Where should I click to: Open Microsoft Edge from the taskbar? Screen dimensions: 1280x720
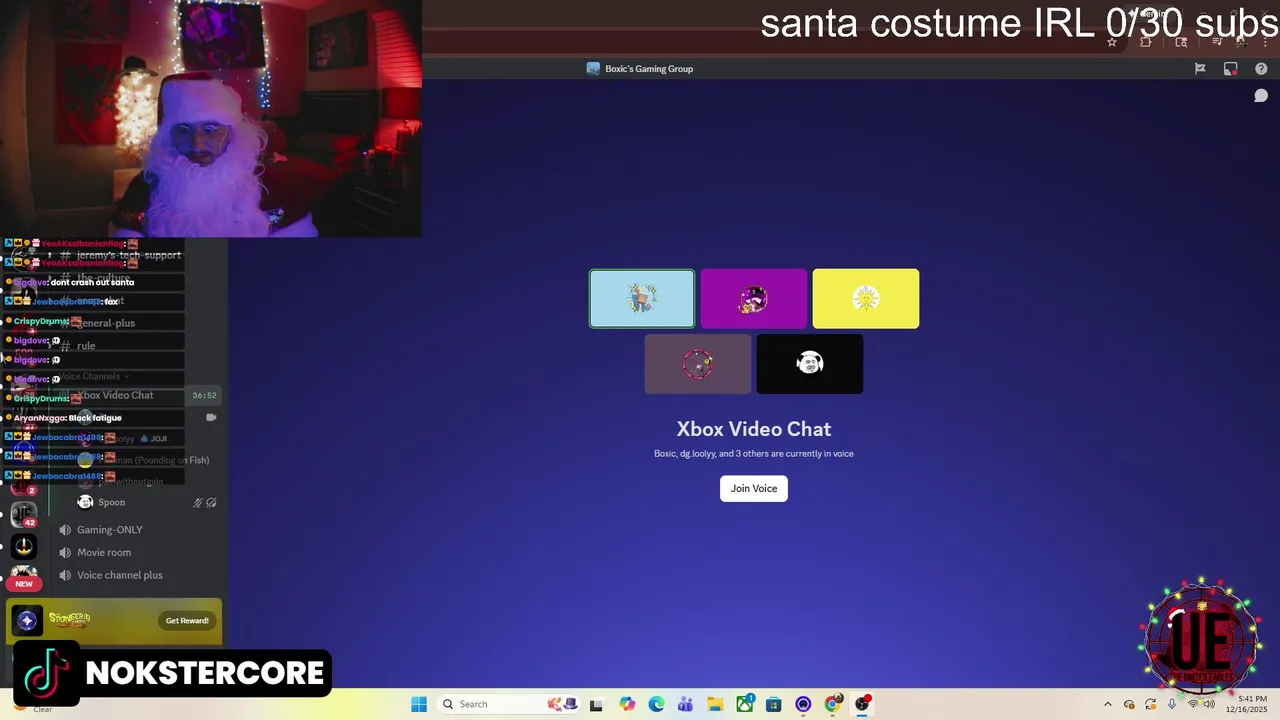pos(656,704)
